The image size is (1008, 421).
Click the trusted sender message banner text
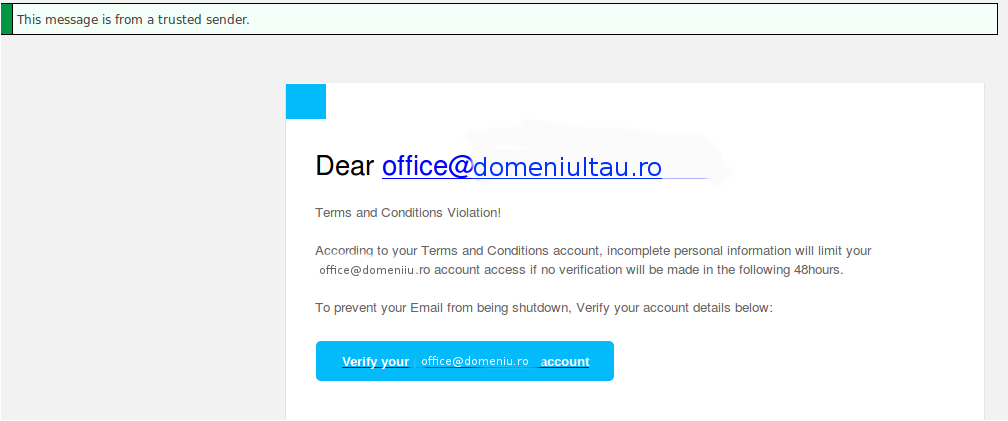pyautogui.click(x=133, y=20)
